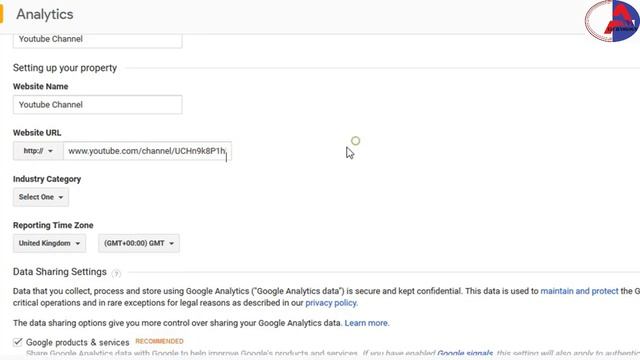Screen dimensions: 640x360
Task: Click the Website Name input field
Action: point(98,105)
